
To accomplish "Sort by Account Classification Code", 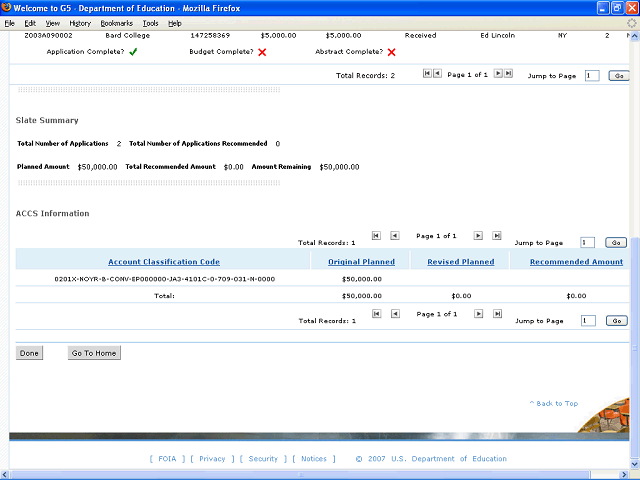I will 164,262.
